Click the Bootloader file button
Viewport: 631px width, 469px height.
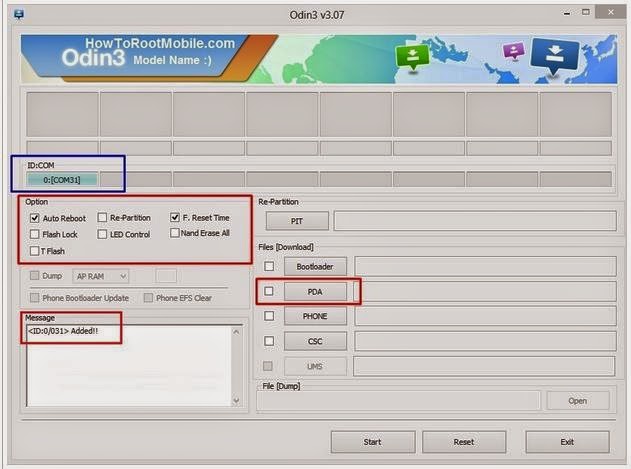point(315,267)
